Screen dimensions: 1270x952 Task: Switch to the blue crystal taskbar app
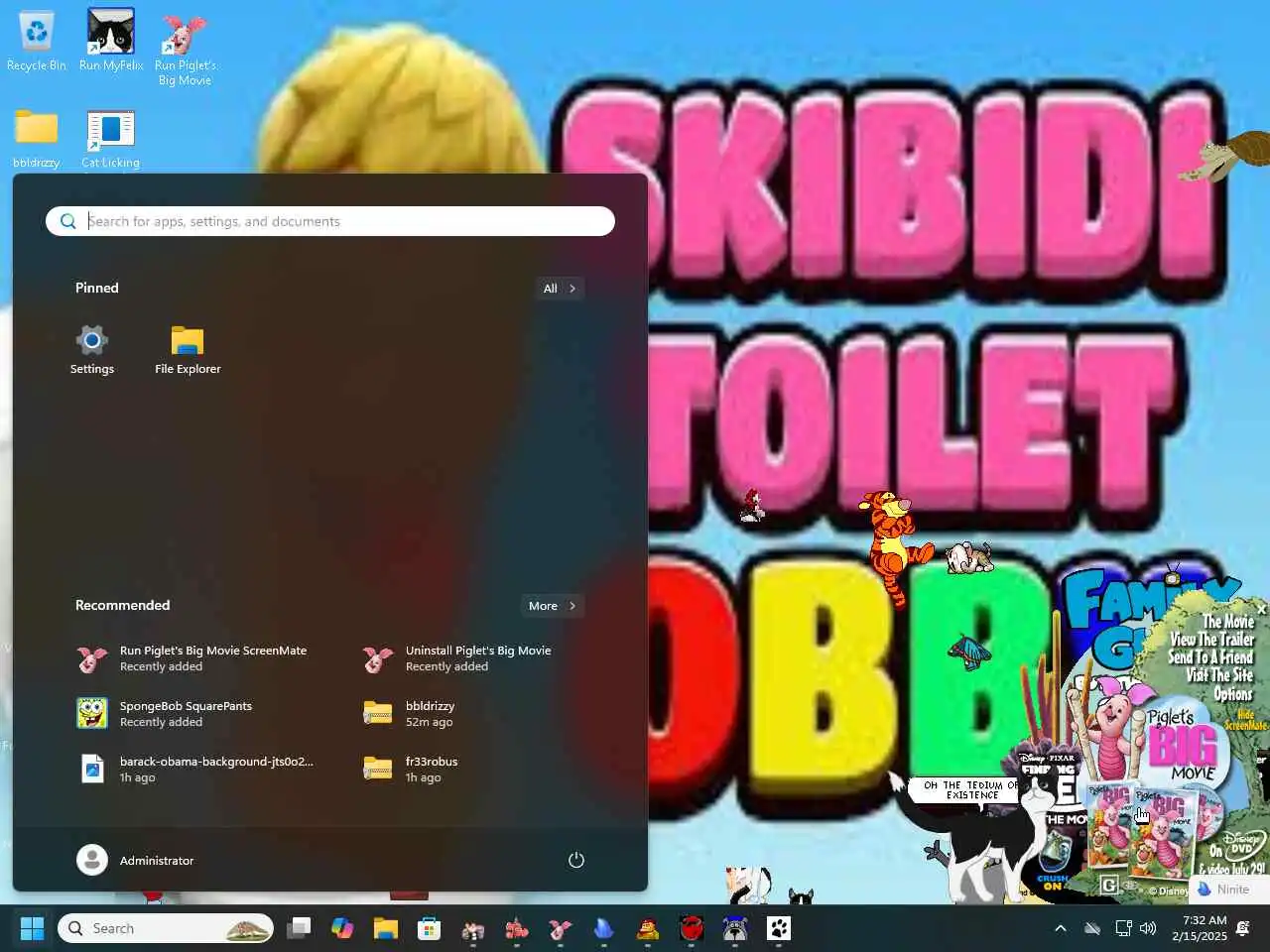coord(604,928)
